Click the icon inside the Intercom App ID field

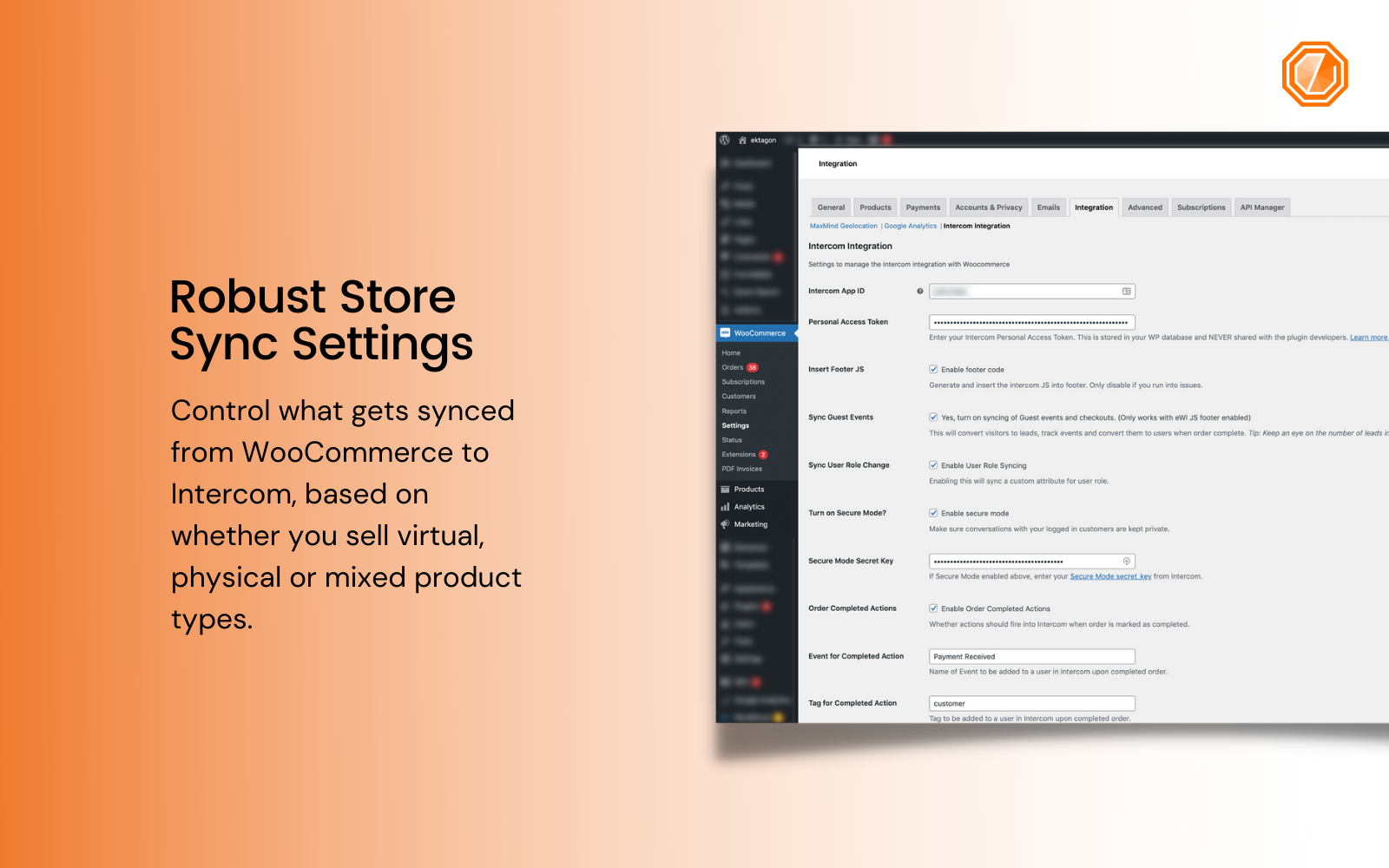pos(1125,291)
